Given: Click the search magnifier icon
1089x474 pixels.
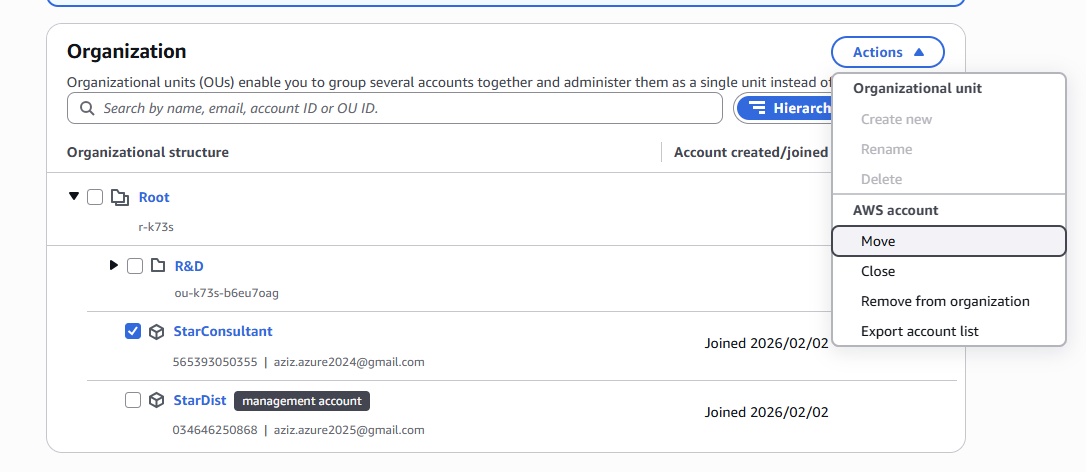Looking at the screenshot, I should click(87, 108).
